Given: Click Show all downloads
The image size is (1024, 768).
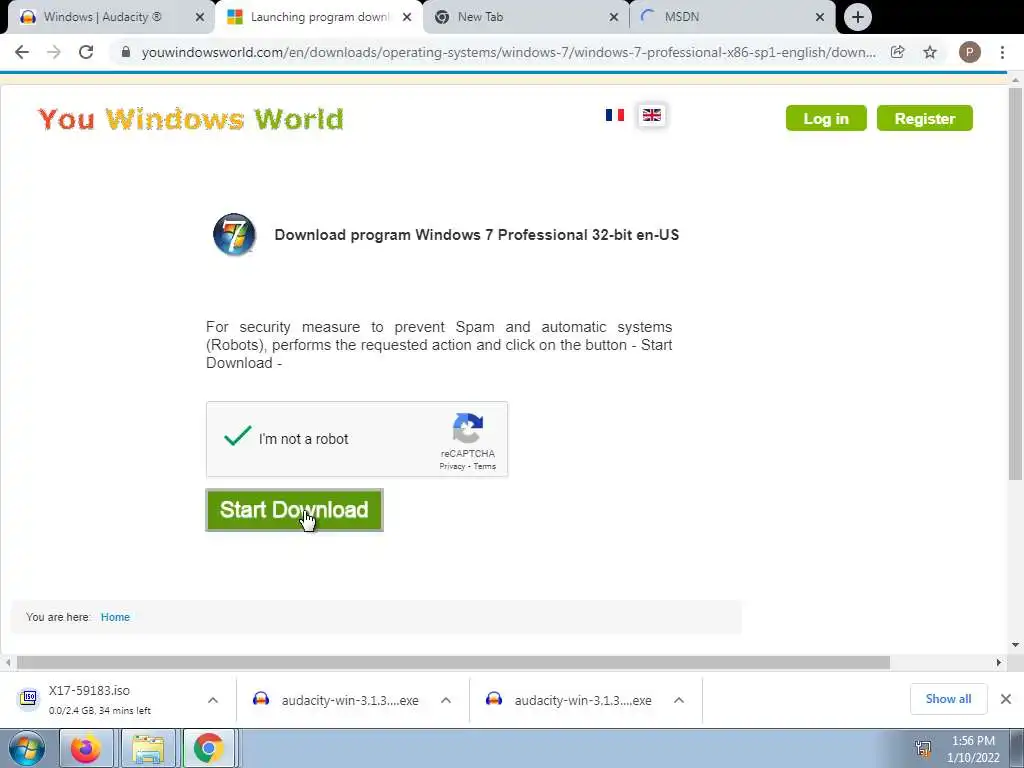Looking at the screenshot, I should point(948,699).
